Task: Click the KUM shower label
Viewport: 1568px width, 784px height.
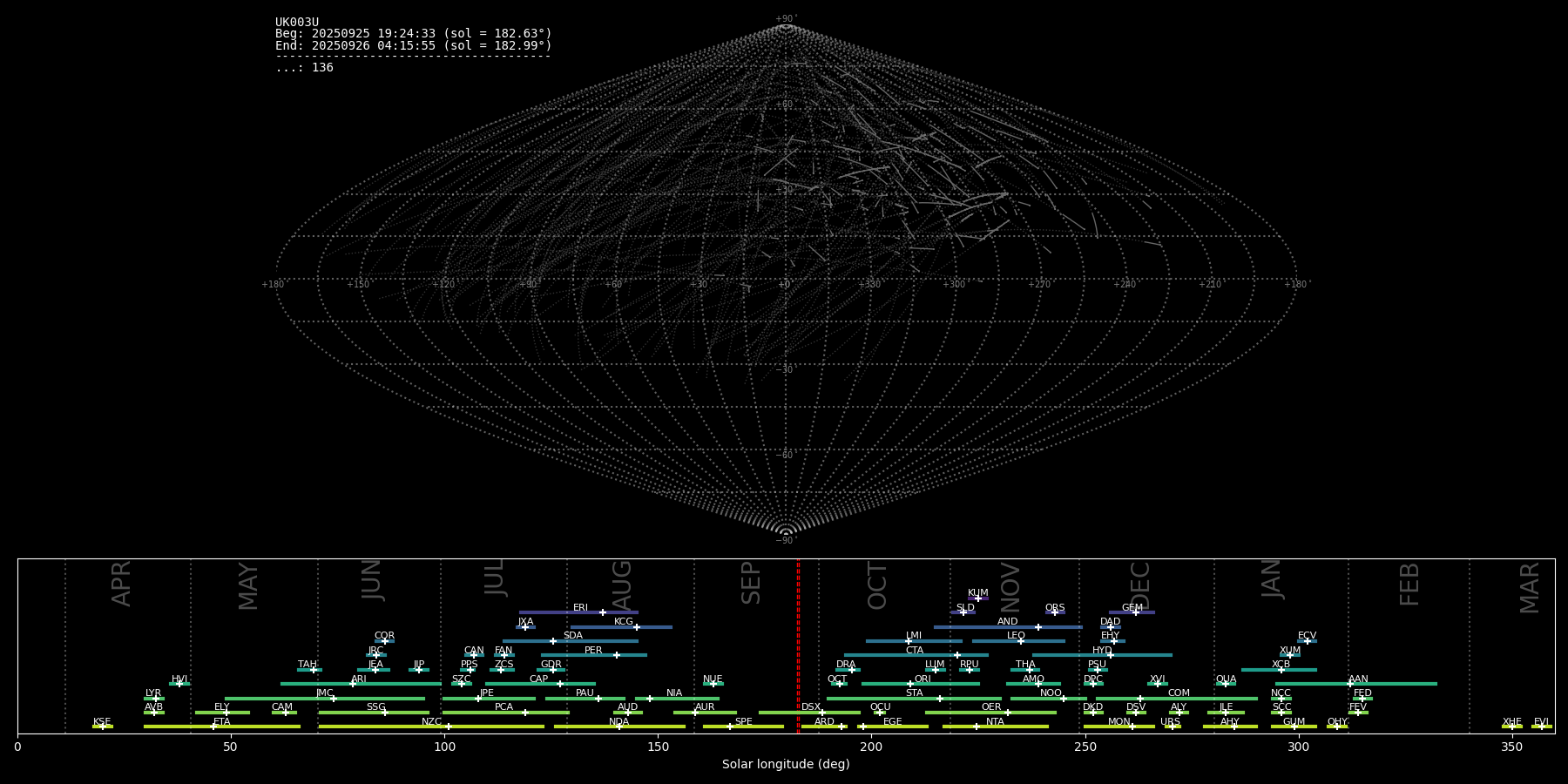Action: pyautogui.click(x=978, y=593)
